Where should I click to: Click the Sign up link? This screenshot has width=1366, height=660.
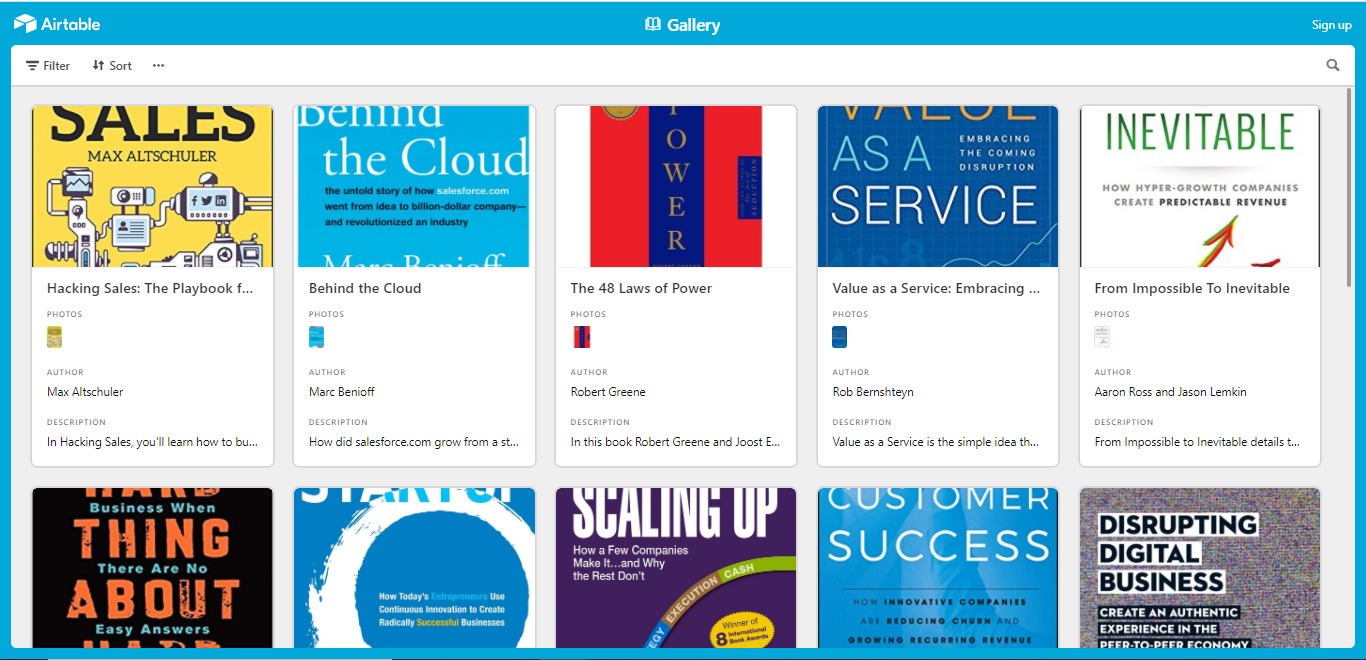click(1331, 24)
